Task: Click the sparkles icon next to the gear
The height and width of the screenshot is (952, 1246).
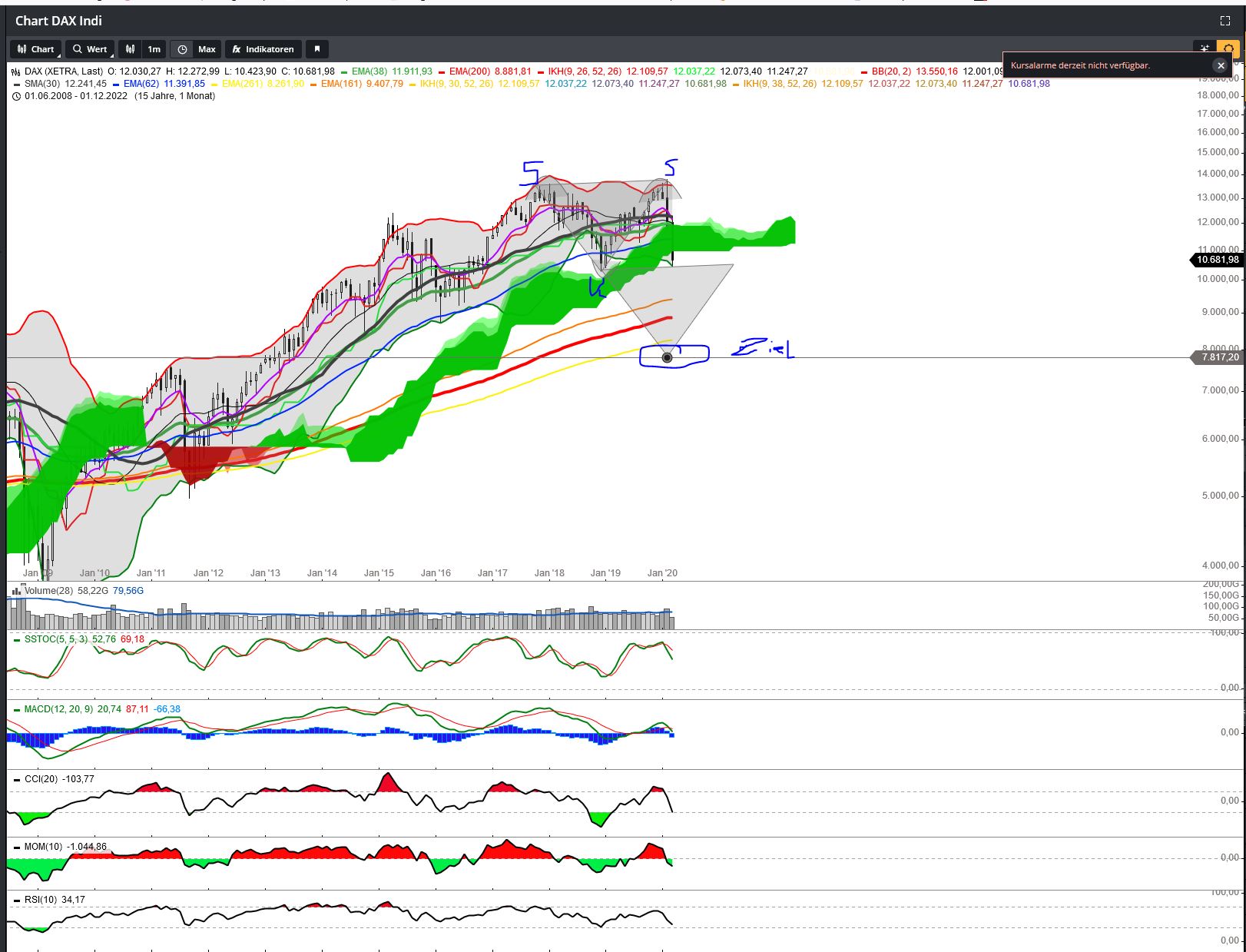Action: point(1205,47)
